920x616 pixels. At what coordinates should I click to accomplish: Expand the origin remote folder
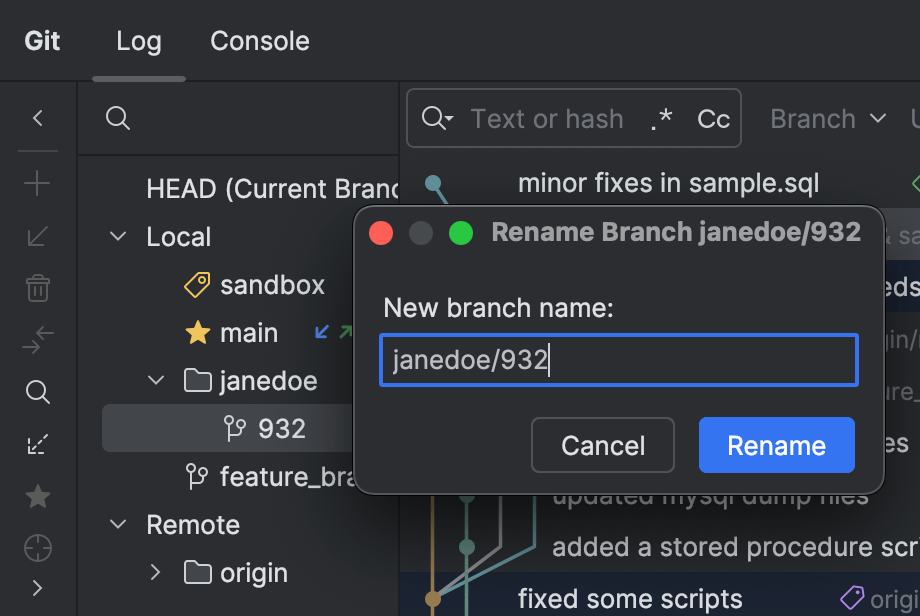click(155, 572)
